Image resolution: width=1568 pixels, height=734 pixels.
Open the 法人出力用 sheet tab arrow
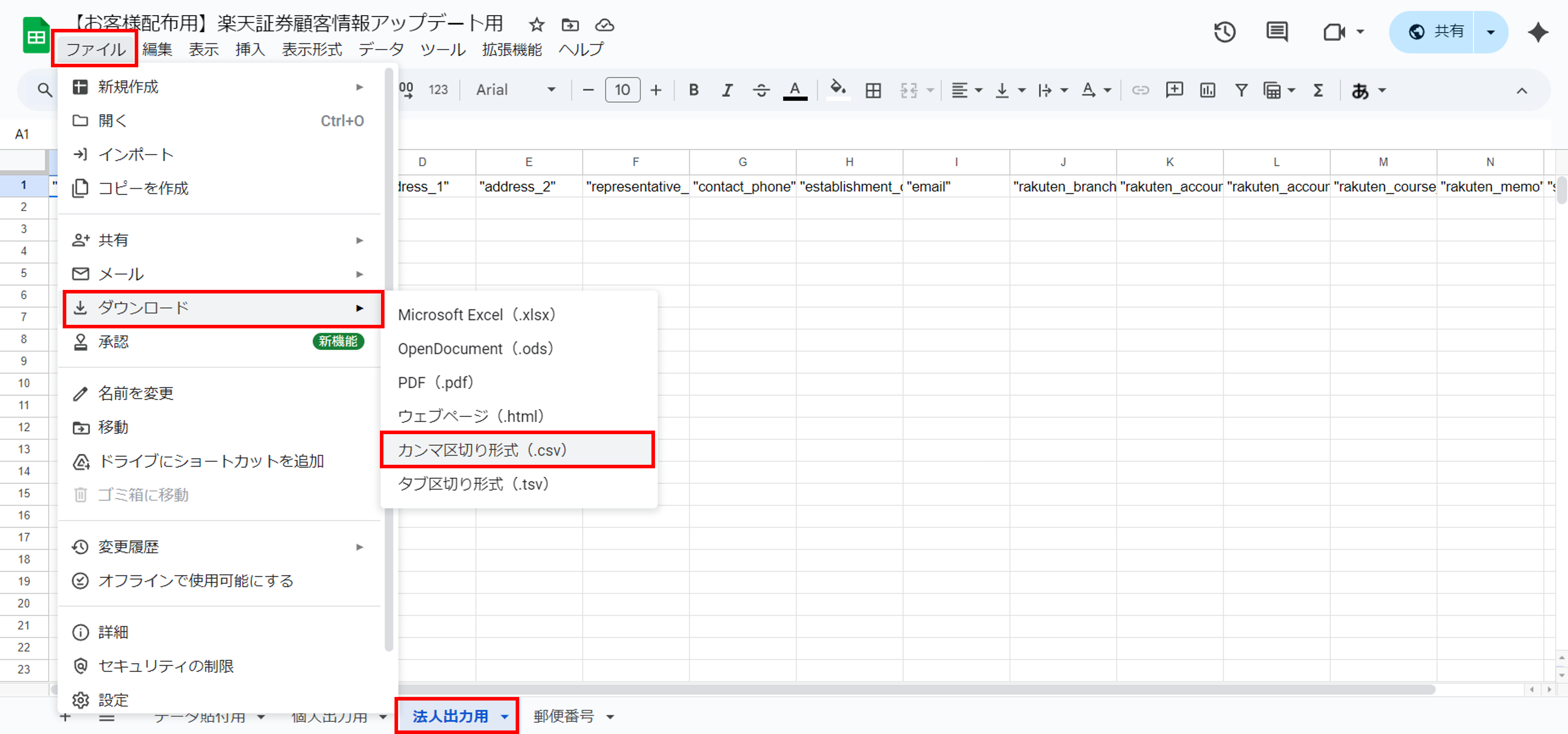(505, 717)
